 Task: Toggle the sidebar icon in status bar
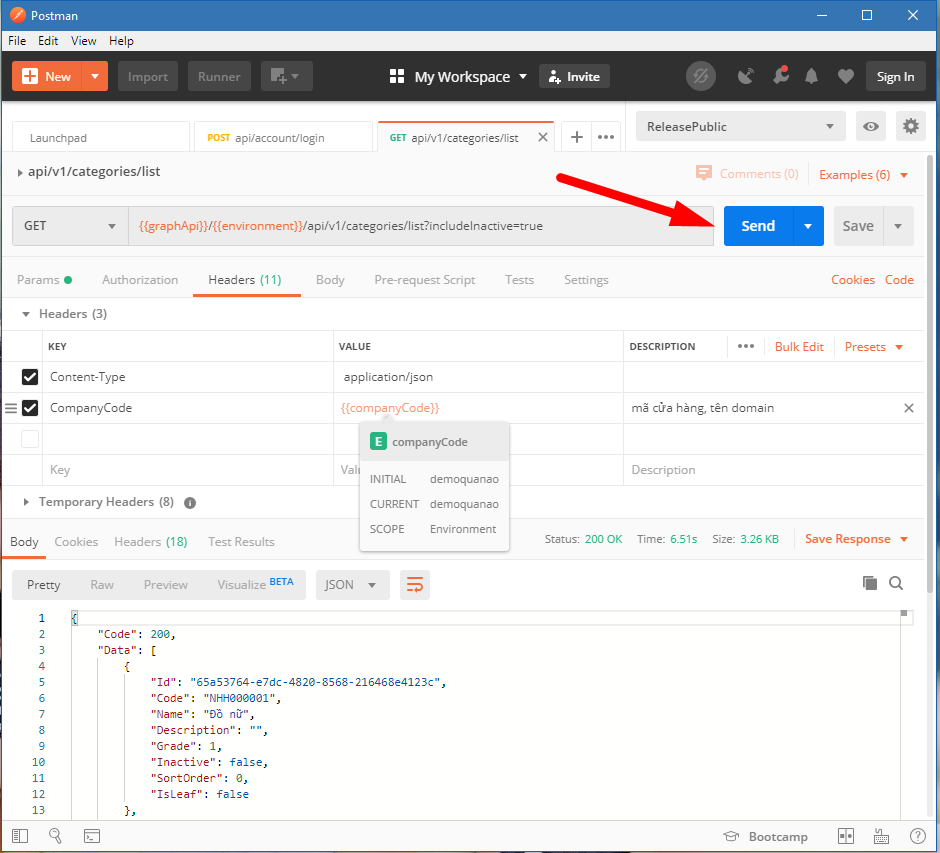[20, 836]
